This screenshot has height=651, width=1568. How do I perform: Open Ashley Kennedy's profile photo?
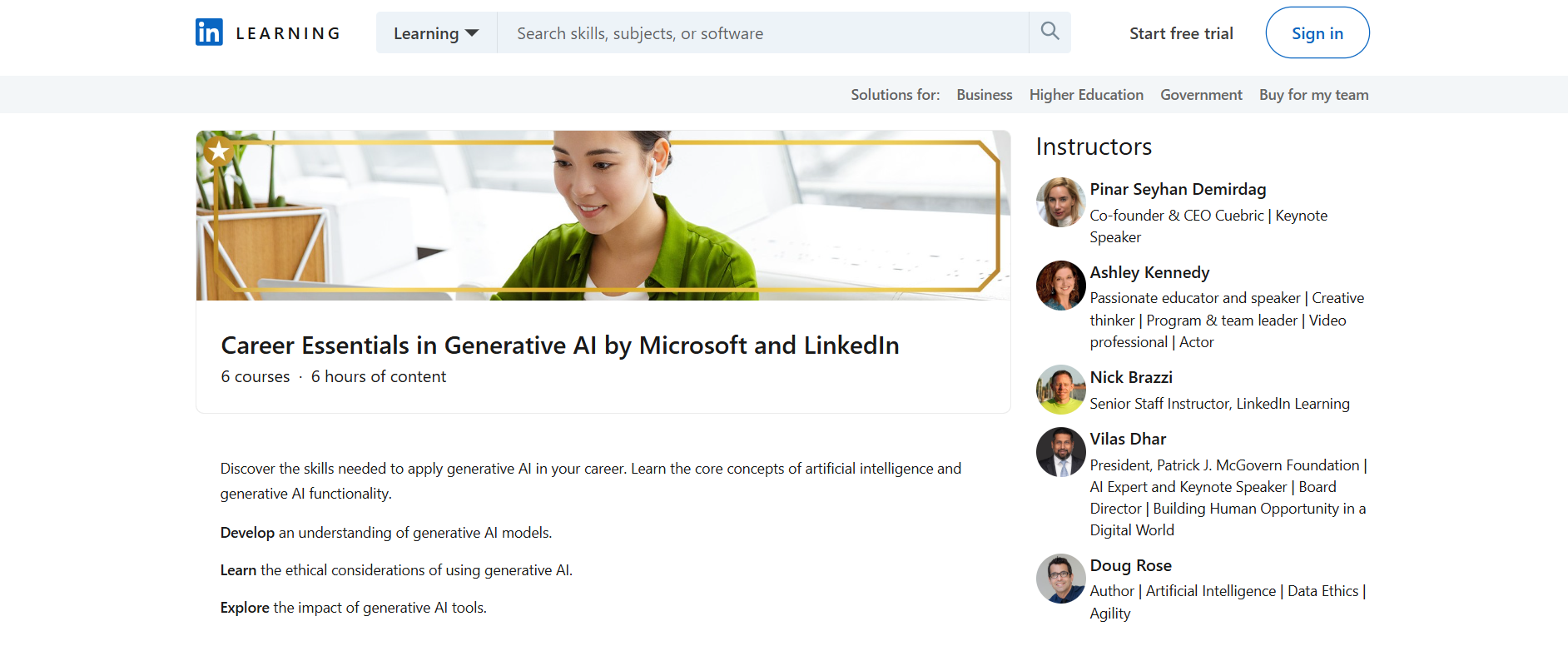(x=1060, y=286)
